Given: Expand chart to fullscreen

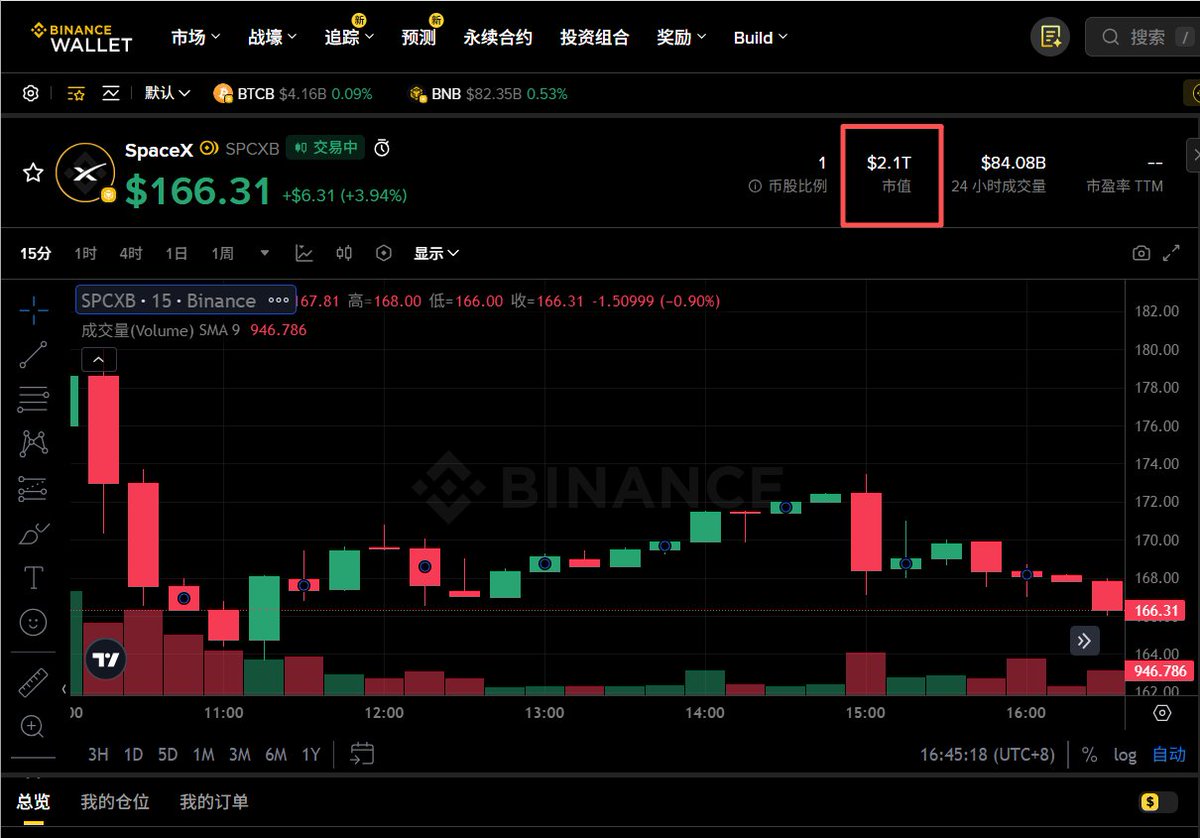Looking at the screenshot, I should tap(1172, 254).
